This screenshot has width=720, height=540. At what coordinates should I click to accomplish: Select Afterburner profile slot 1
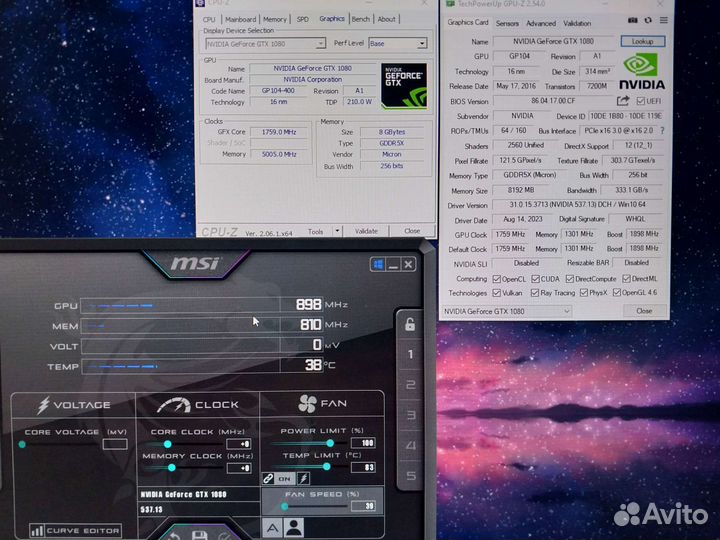point(410,354)
